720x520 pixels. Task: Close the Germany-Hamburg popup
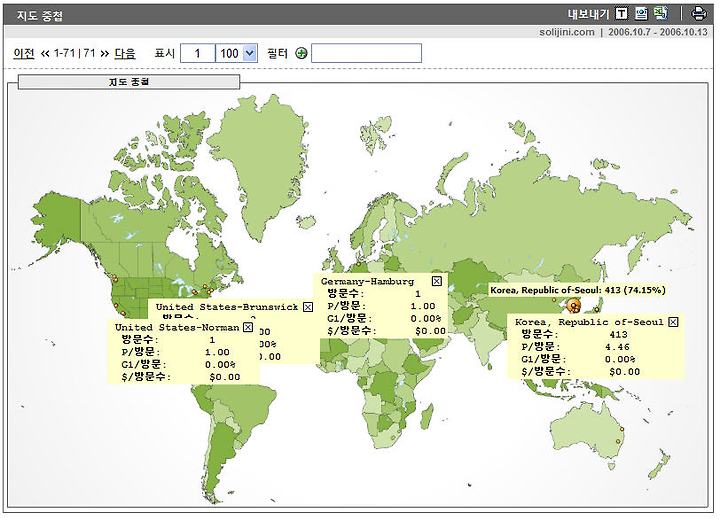437,281
